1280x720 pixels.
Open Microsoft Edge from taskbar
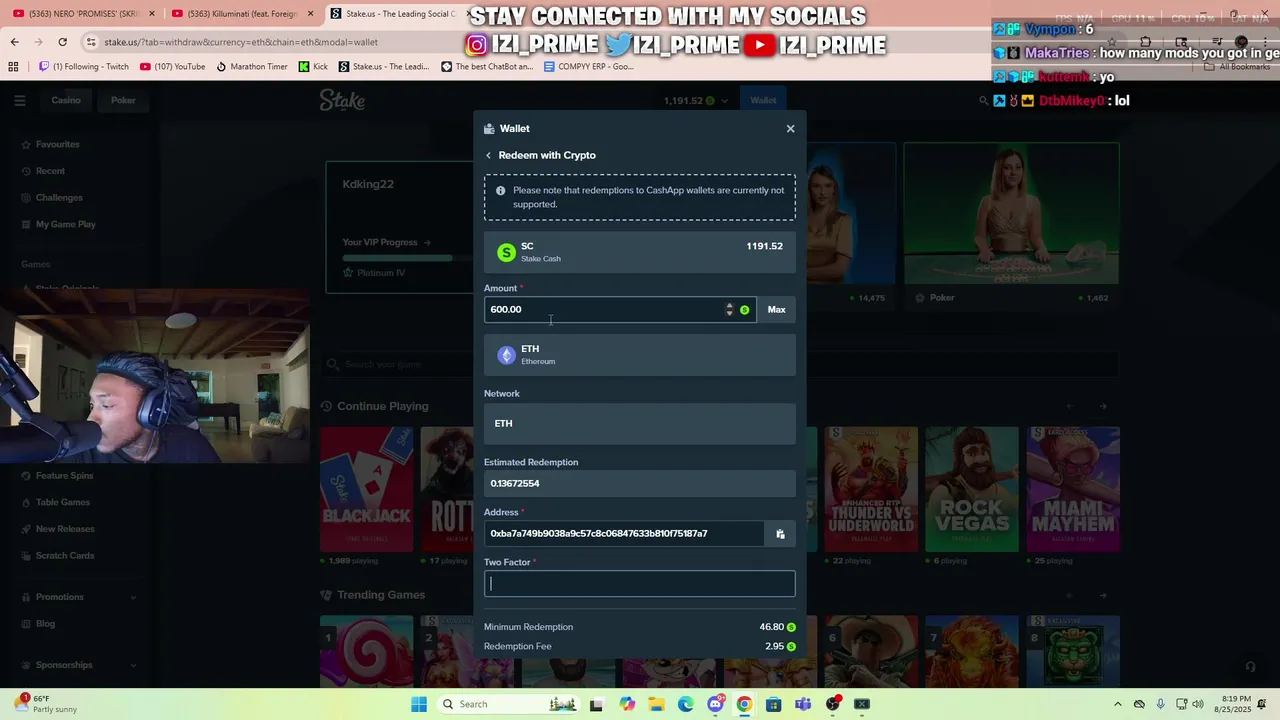(x=685, y=704)
